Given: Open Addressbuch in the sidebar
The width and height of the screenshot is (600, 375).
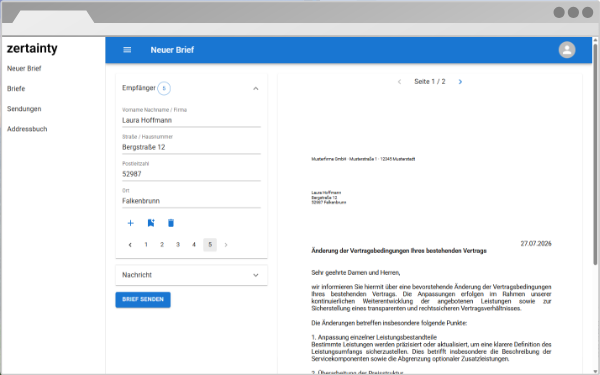Looking at the screenshot, I should click(27, 129).
